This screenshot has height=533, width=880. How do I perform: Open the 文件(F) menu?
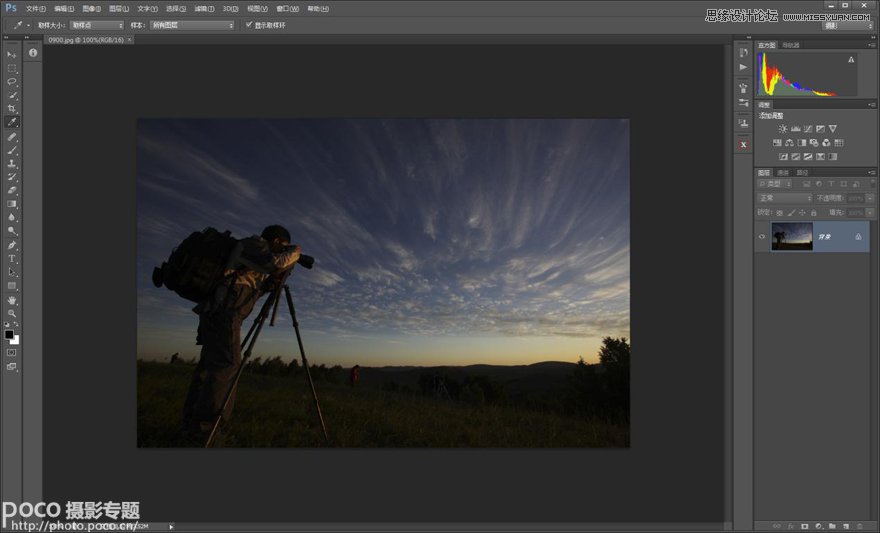point(35,8)
